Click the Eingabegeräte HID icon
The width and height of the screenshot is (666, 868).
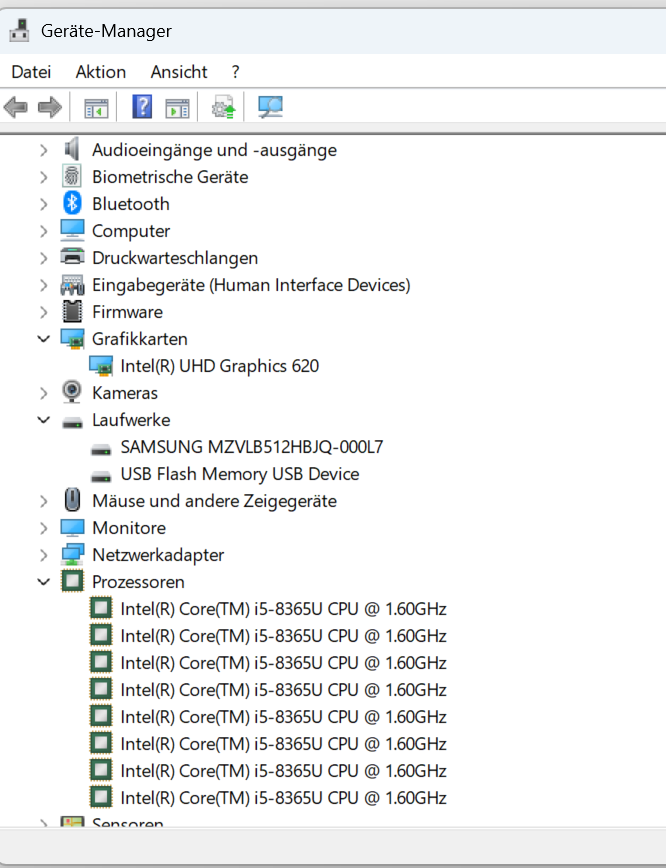[x=73, y=285]
